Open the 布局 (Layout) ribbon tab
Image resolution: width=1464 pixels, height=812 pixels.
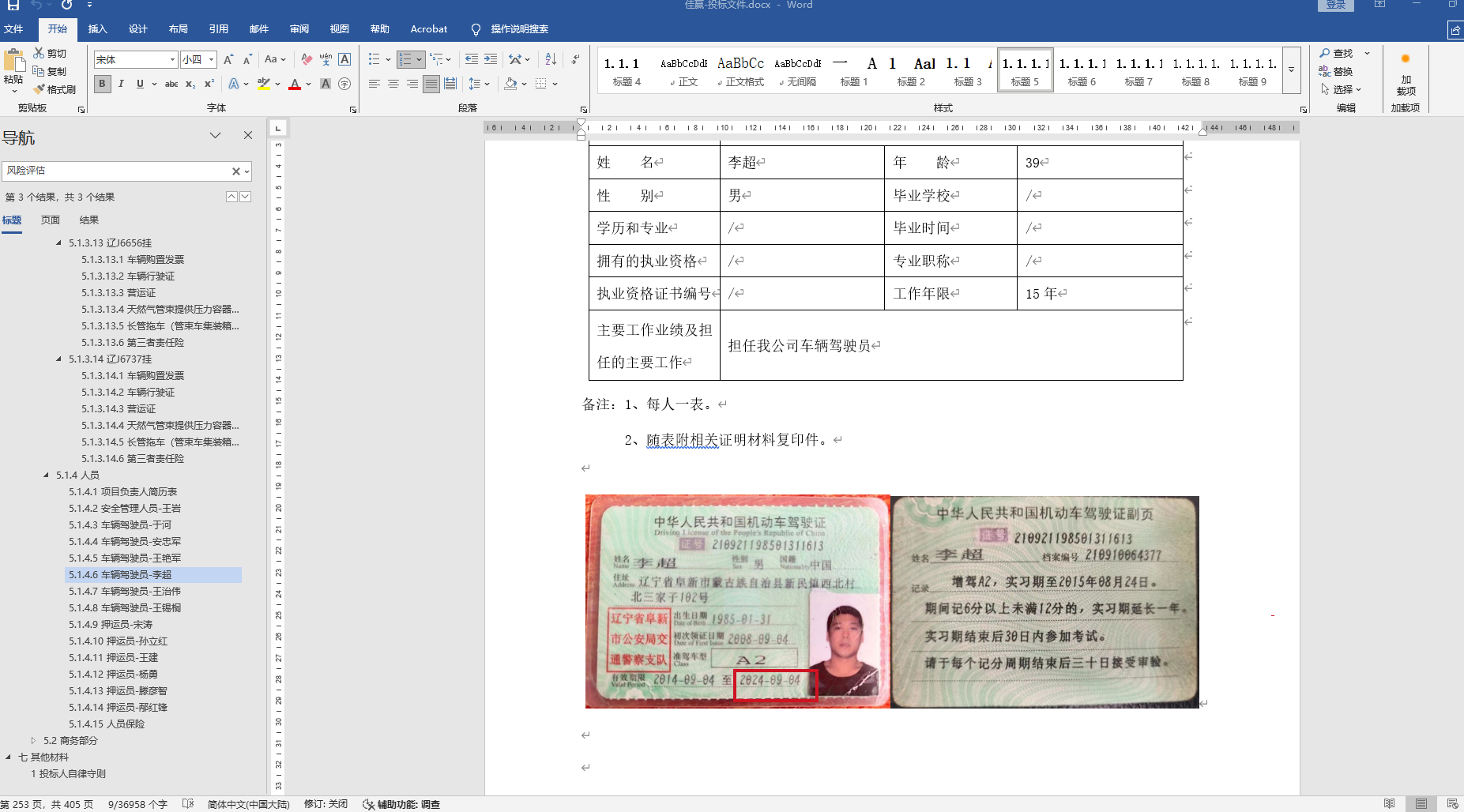tap(179, 29)
